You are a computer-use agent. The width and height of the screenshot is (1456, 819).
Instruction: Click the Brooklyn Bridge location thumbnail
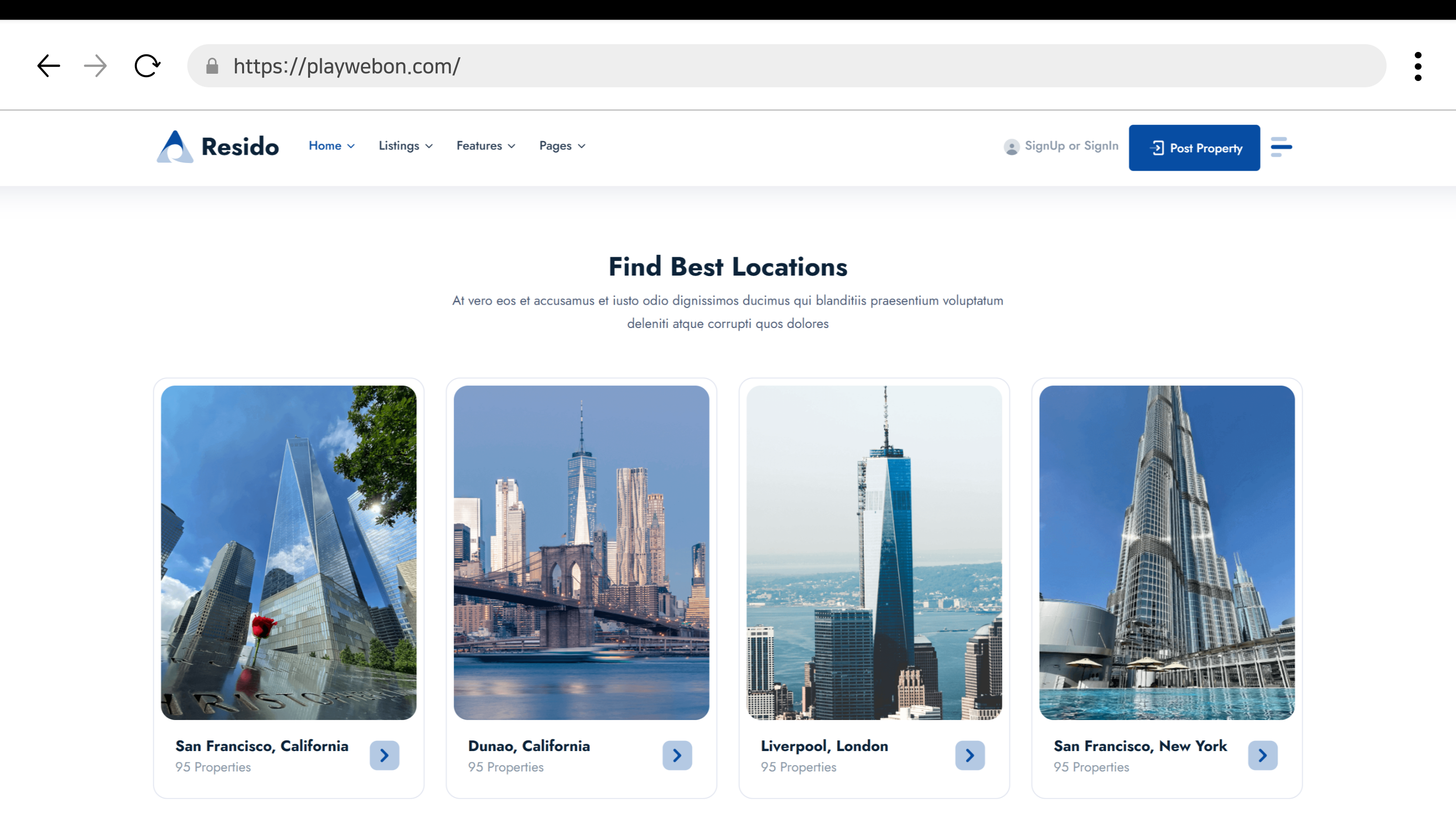coord(581,552)
